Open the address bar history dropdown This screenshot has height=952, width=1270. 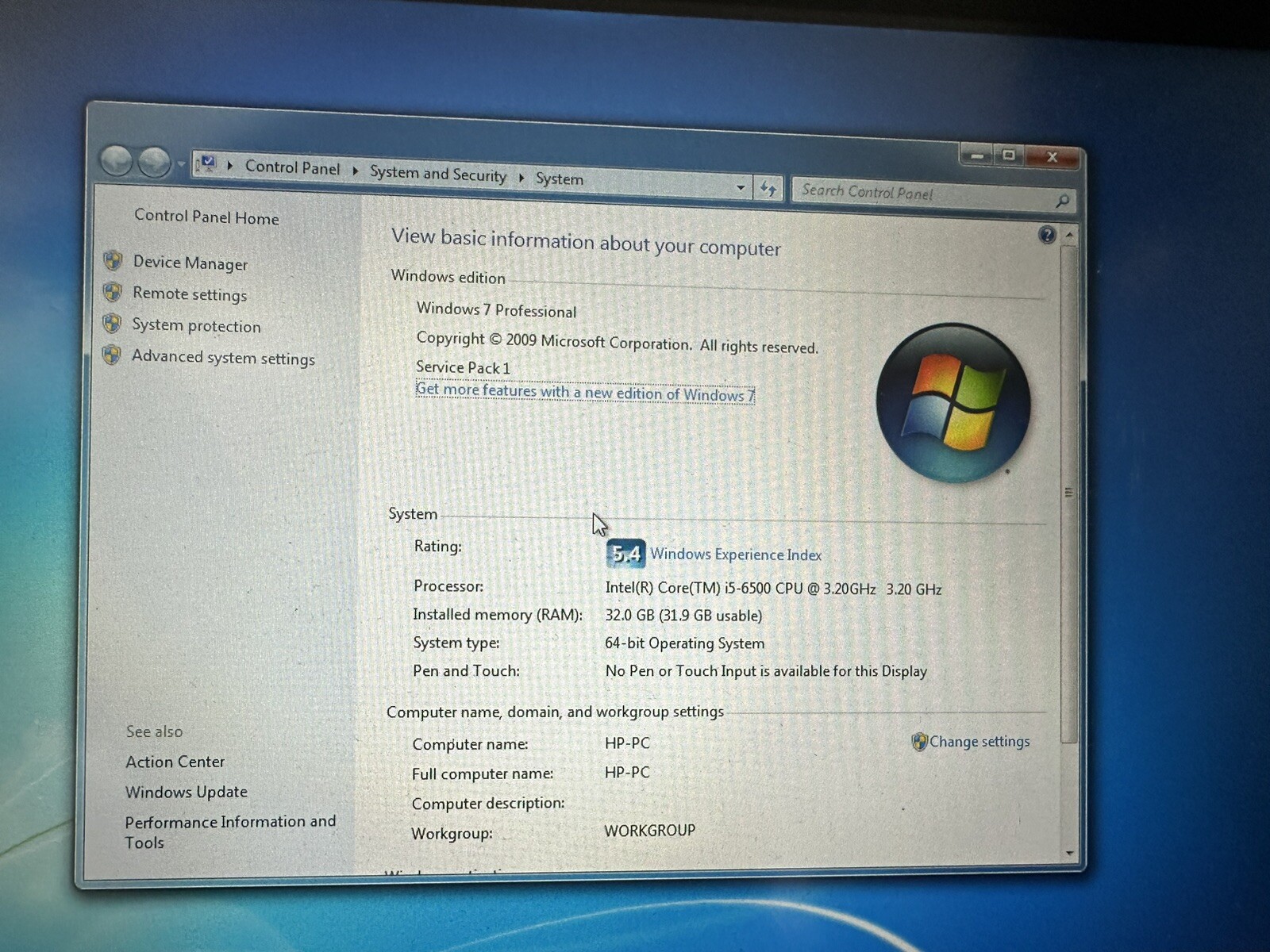click(x=740, y=188)
